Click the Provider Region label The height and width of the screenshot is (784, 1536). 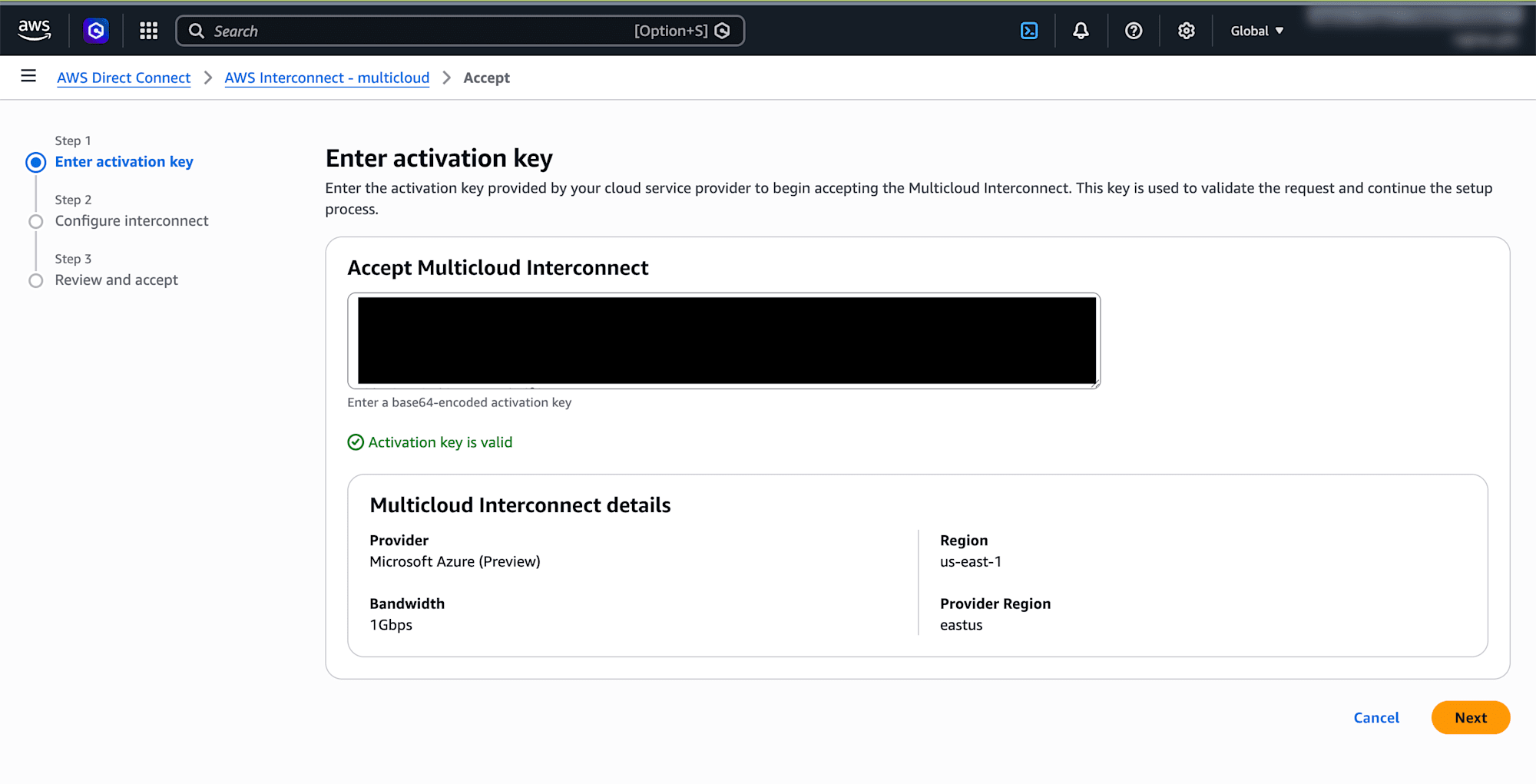995,604
